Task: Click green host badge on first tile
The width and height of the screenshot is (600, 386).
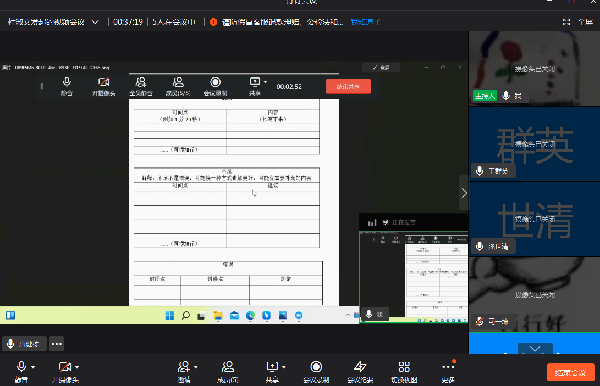Action: coord(485,96)
